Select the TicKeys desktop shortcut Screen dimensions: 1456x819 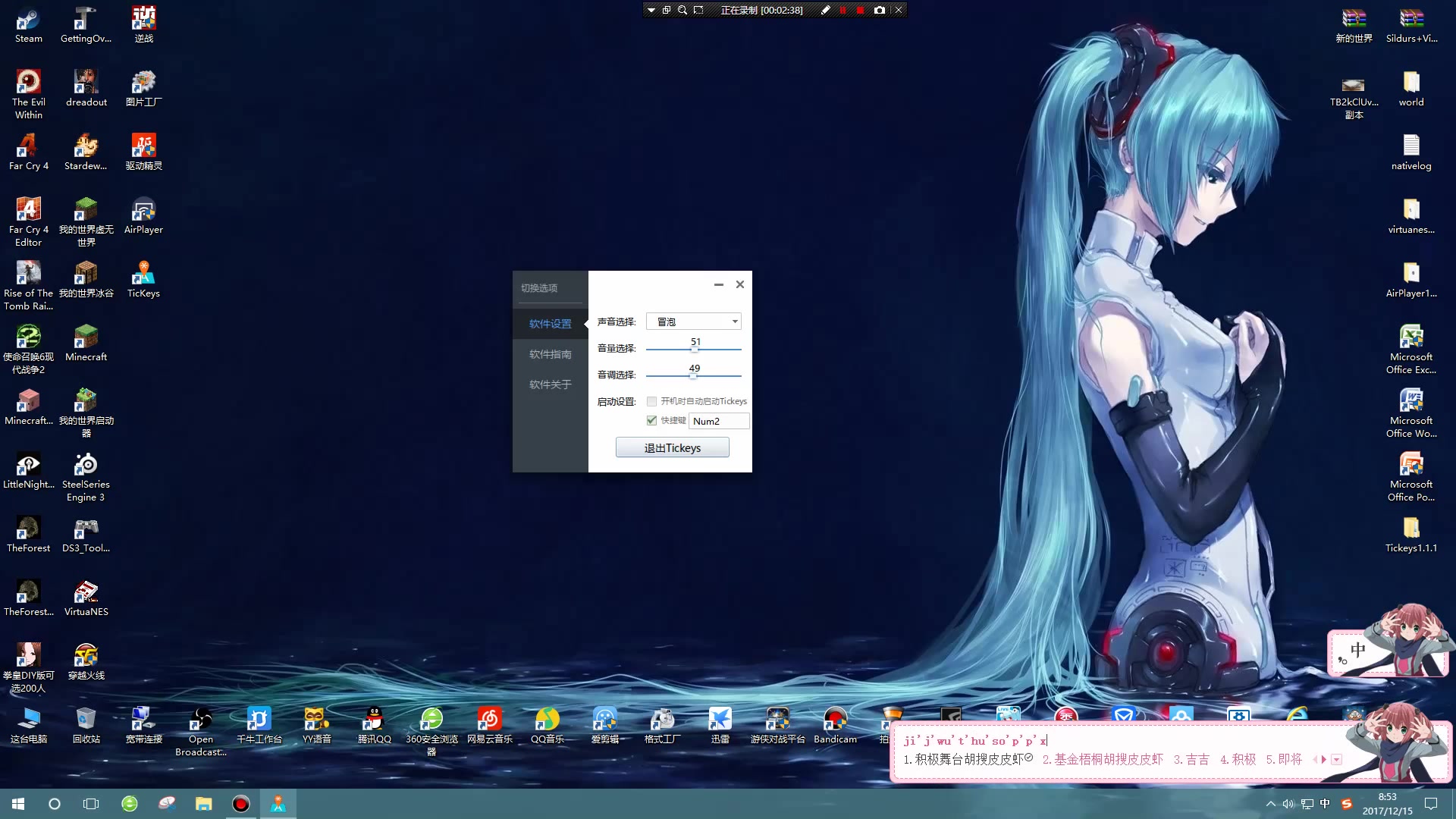click(x=143, y=279)
